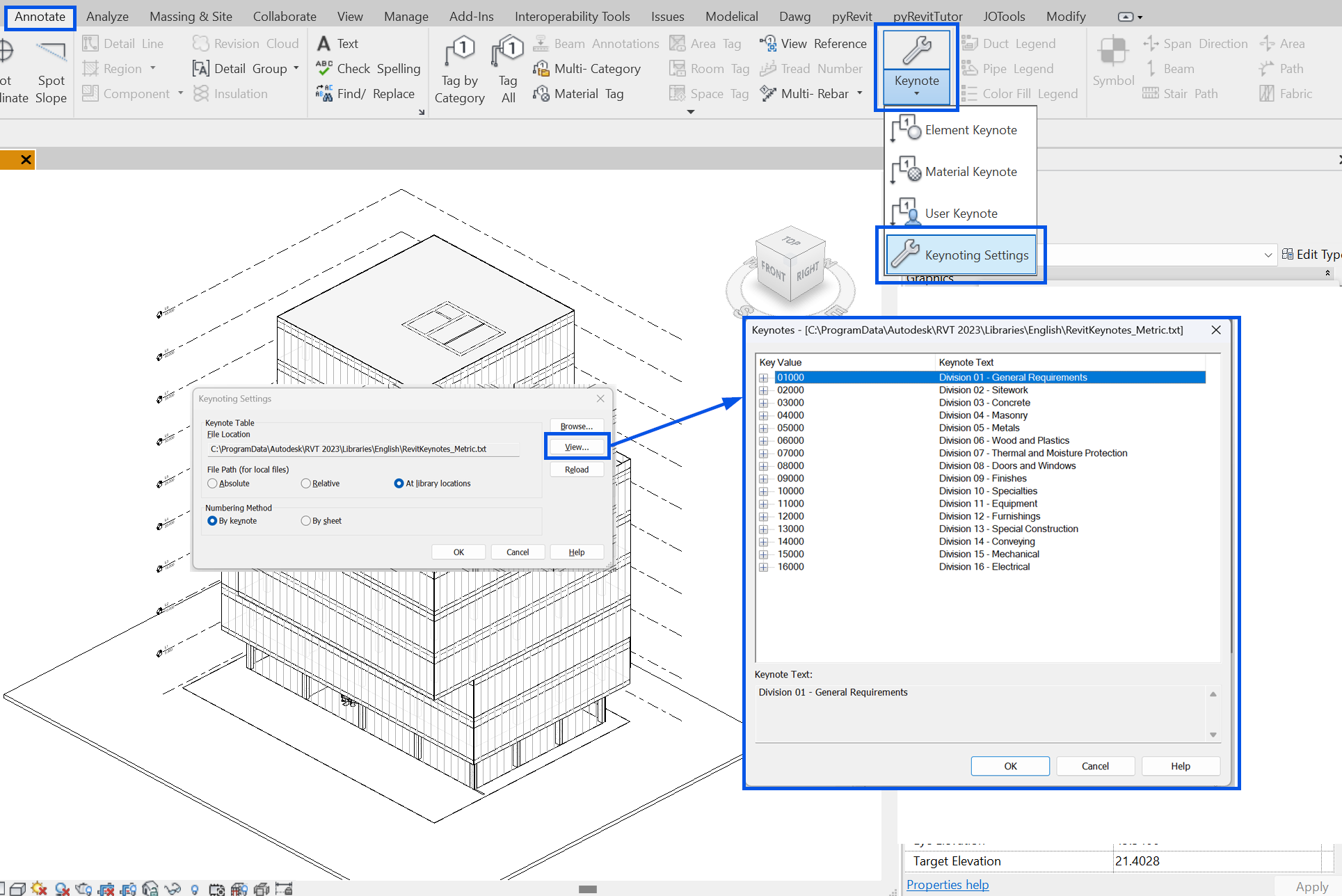This screenshot has width=1342, height=896.
Task: Click the Stair Path tool
Action: coord(1180,93)
